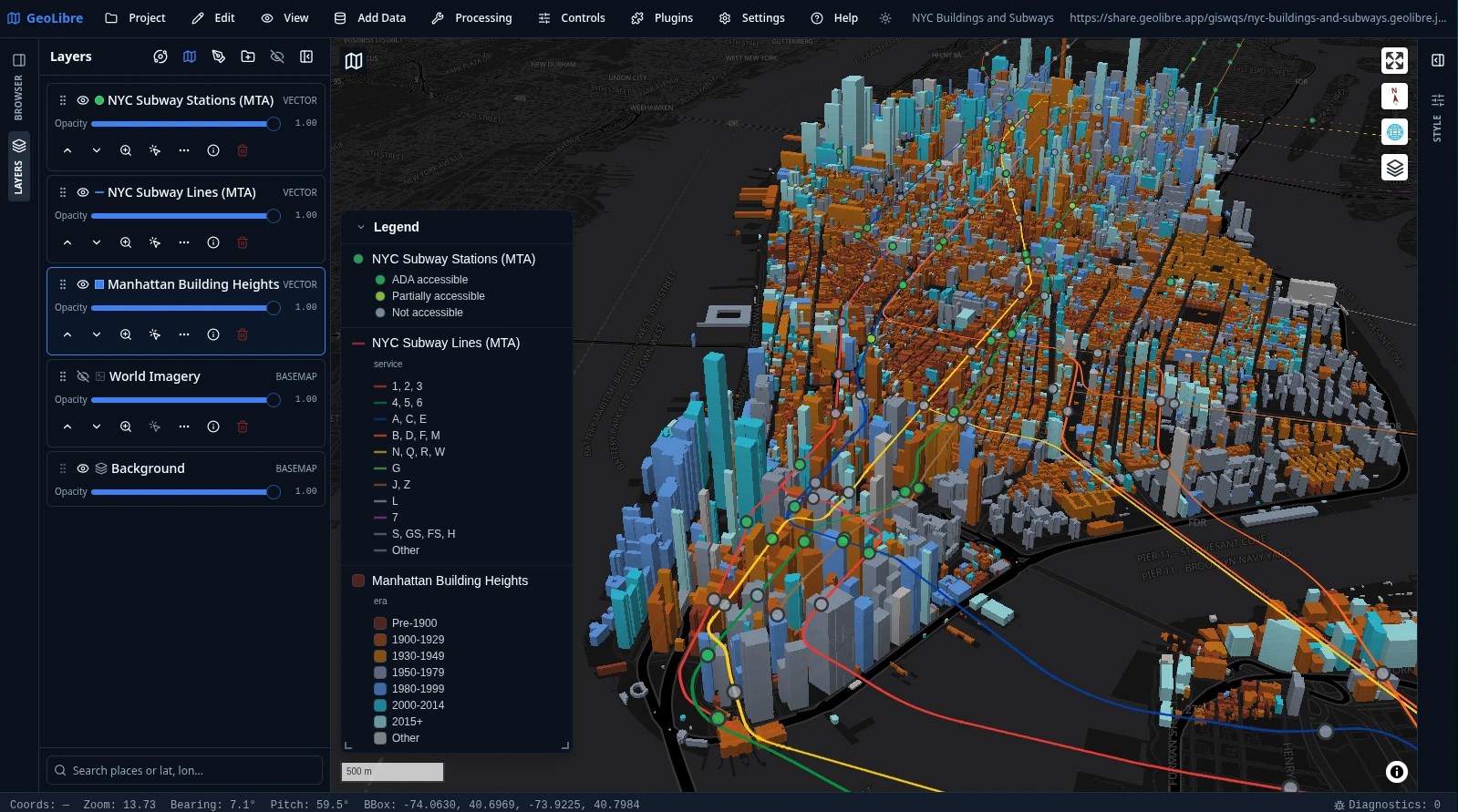The width and height of the screenshot is (1458, 812).
Task: Open the geolibre share URL link
Action: coord(1257,18)
